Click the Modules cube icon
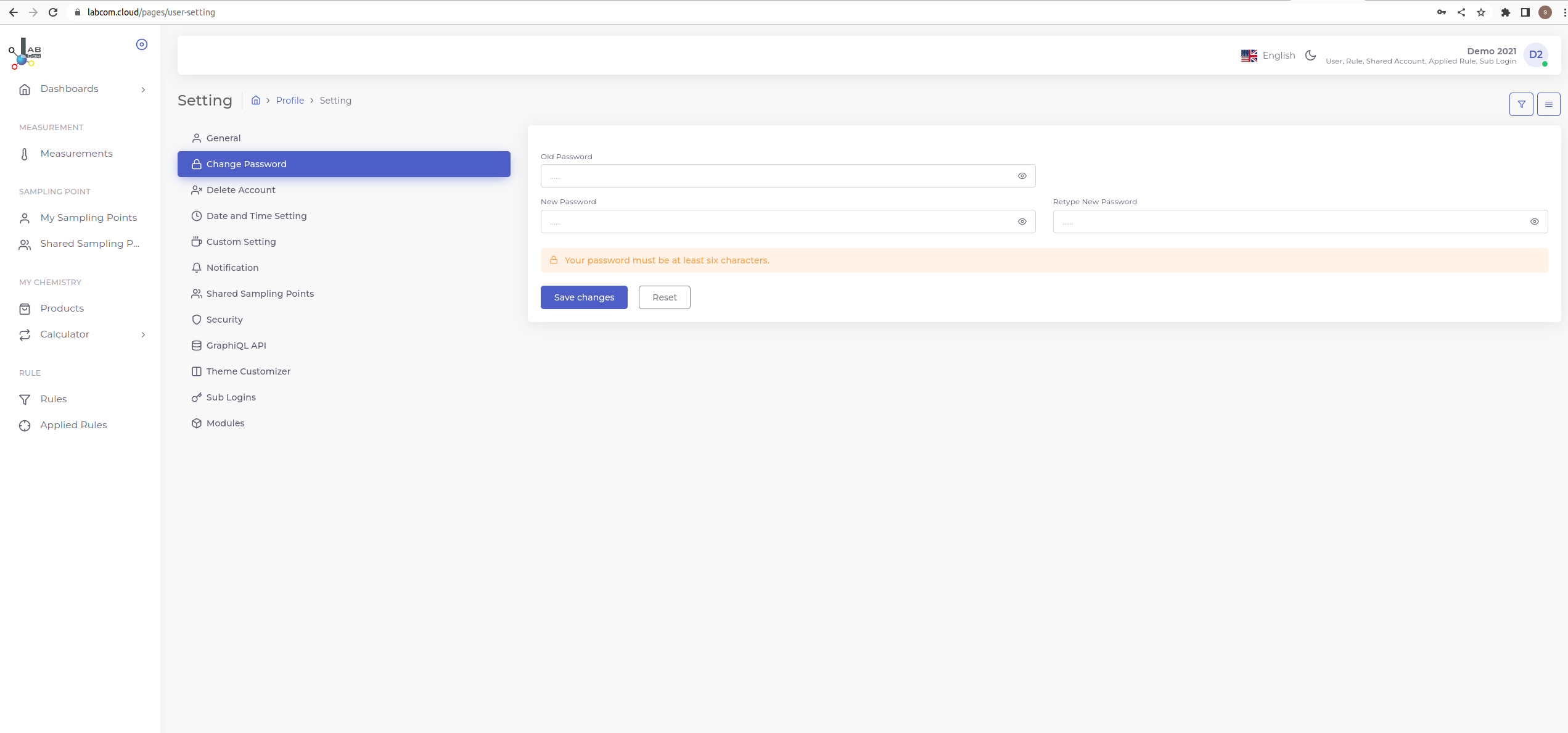 pos(197,423)
